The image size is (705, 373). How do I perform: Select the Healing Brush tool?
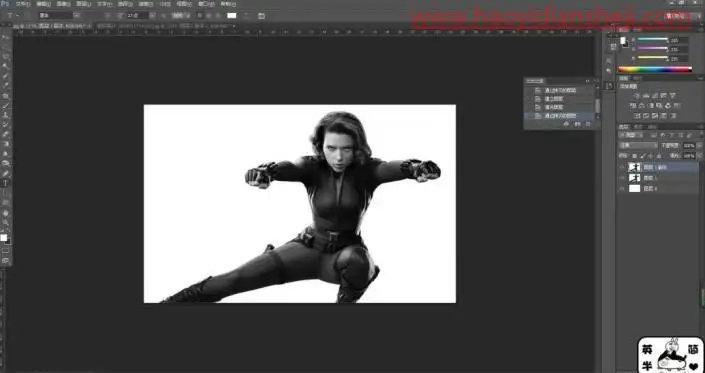(x=6, y=96)
